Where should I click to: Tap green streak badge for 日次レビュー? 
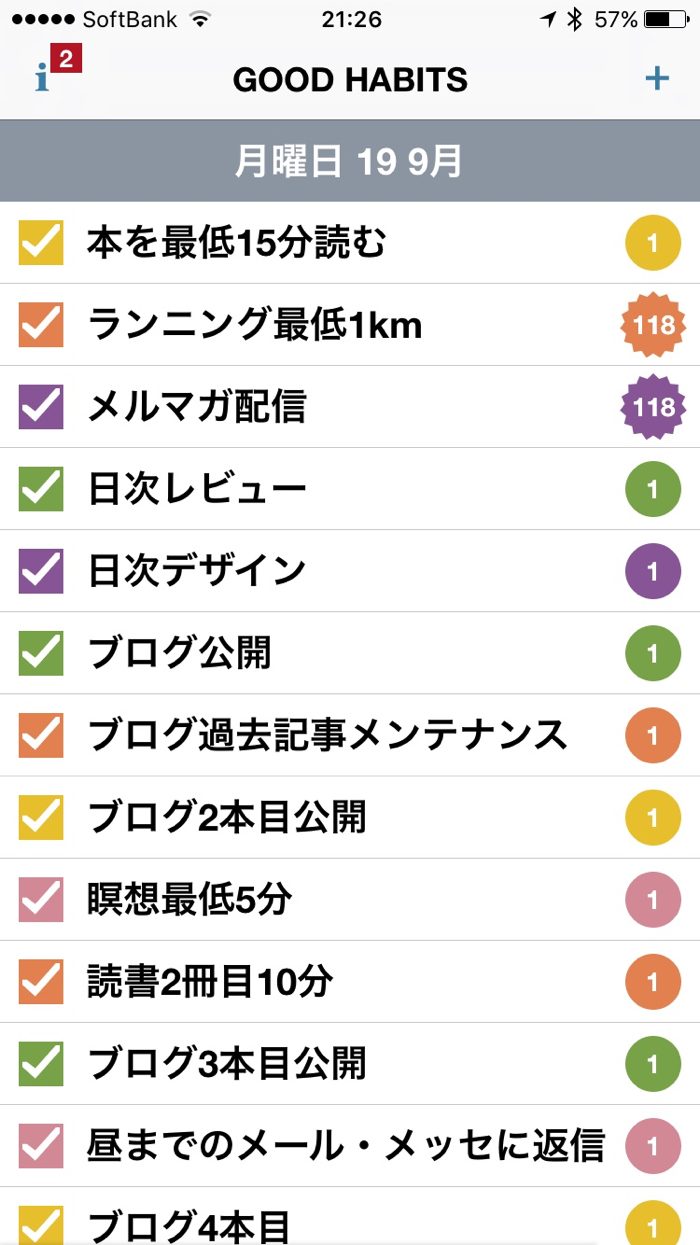tap(653, 489)
